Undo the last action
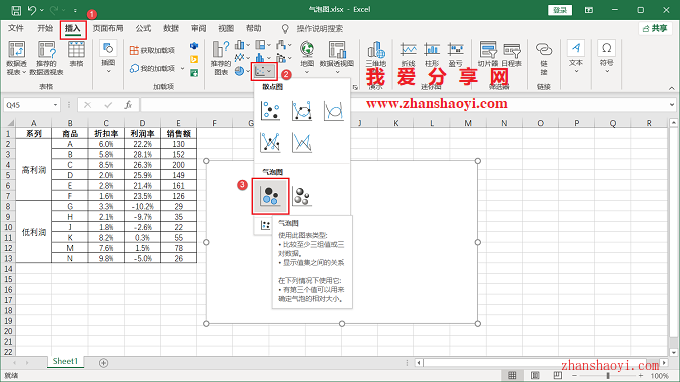The height and width of the screenshot is (382, 680). click(x=32, y=10)
